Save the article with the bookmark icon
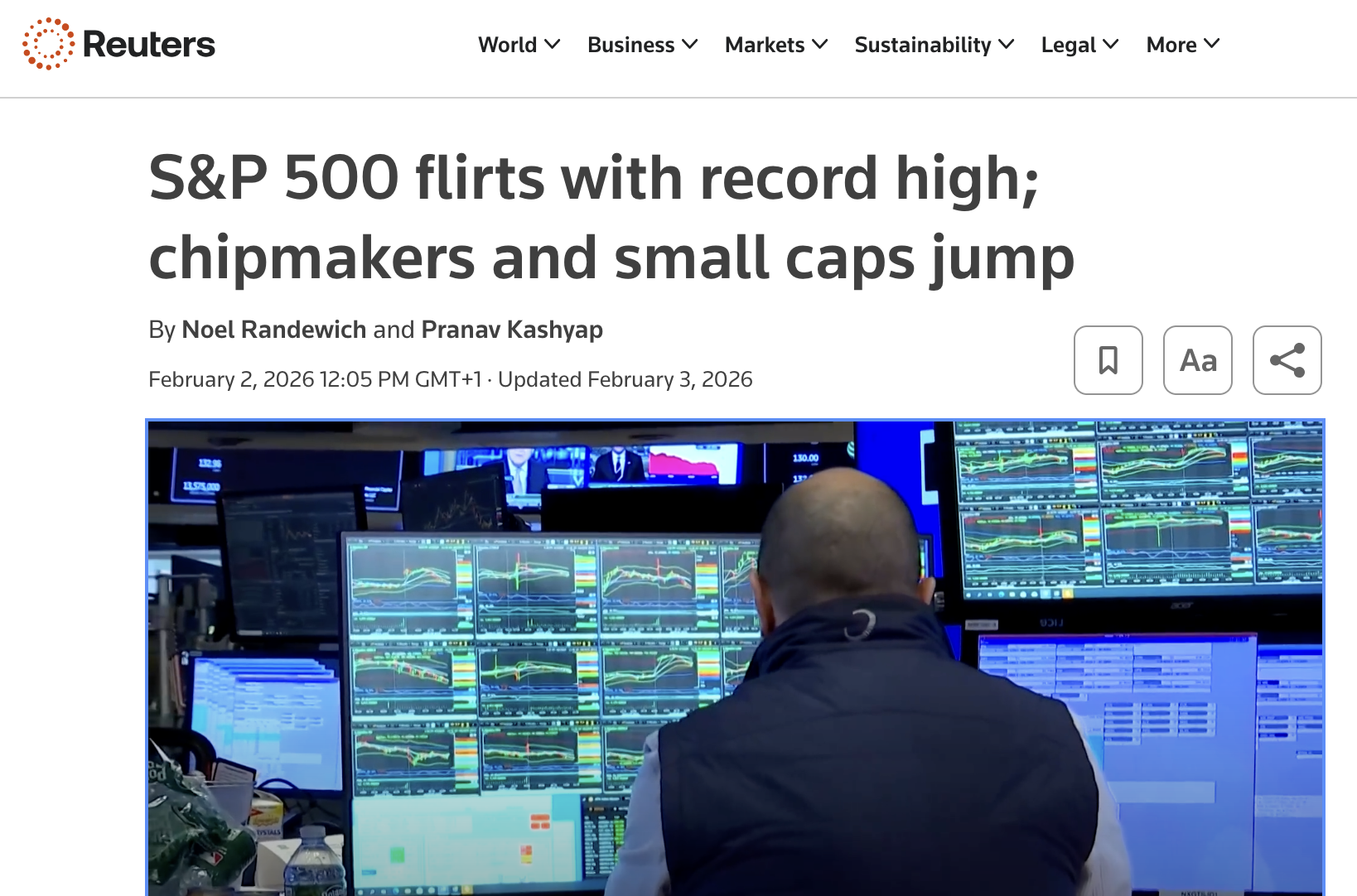 1108,360
